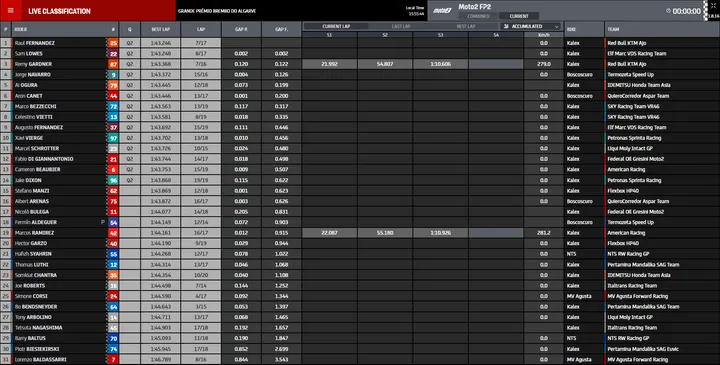Click the BEST LAP column header
This screenshot has width=720, height=365.
coord(161,29)
